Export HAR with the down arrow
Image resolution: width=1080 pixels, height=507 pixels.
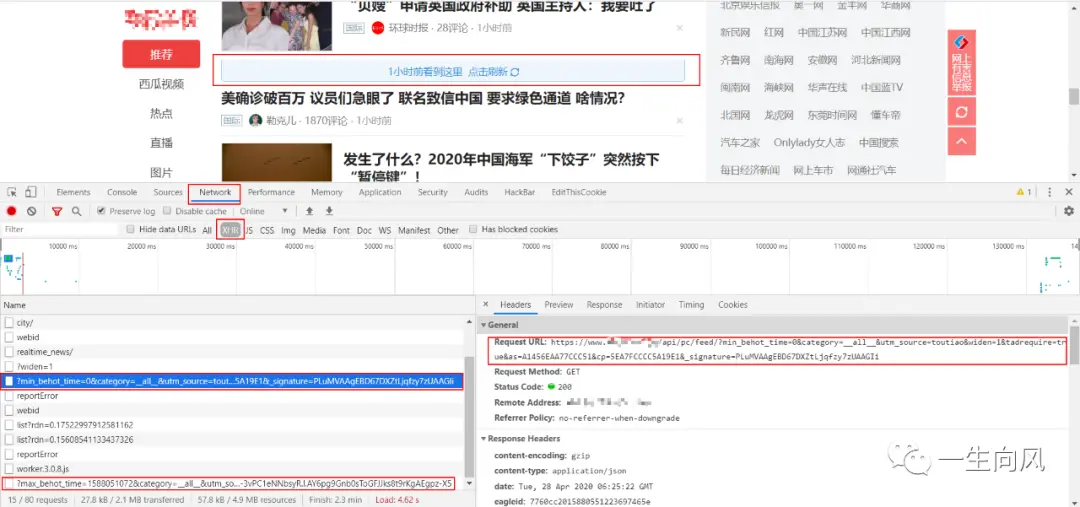pyautogui.click(x=329, y=211)
